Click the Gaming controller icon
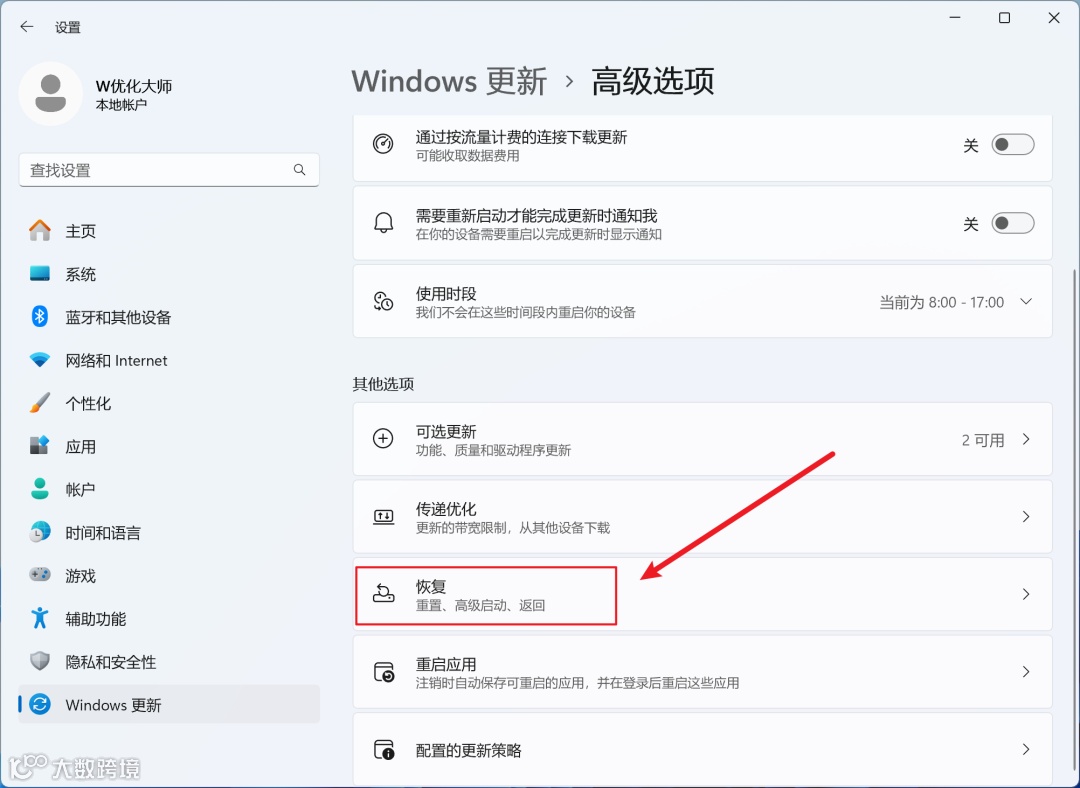 pyautogui.click(x=40, y=575)
